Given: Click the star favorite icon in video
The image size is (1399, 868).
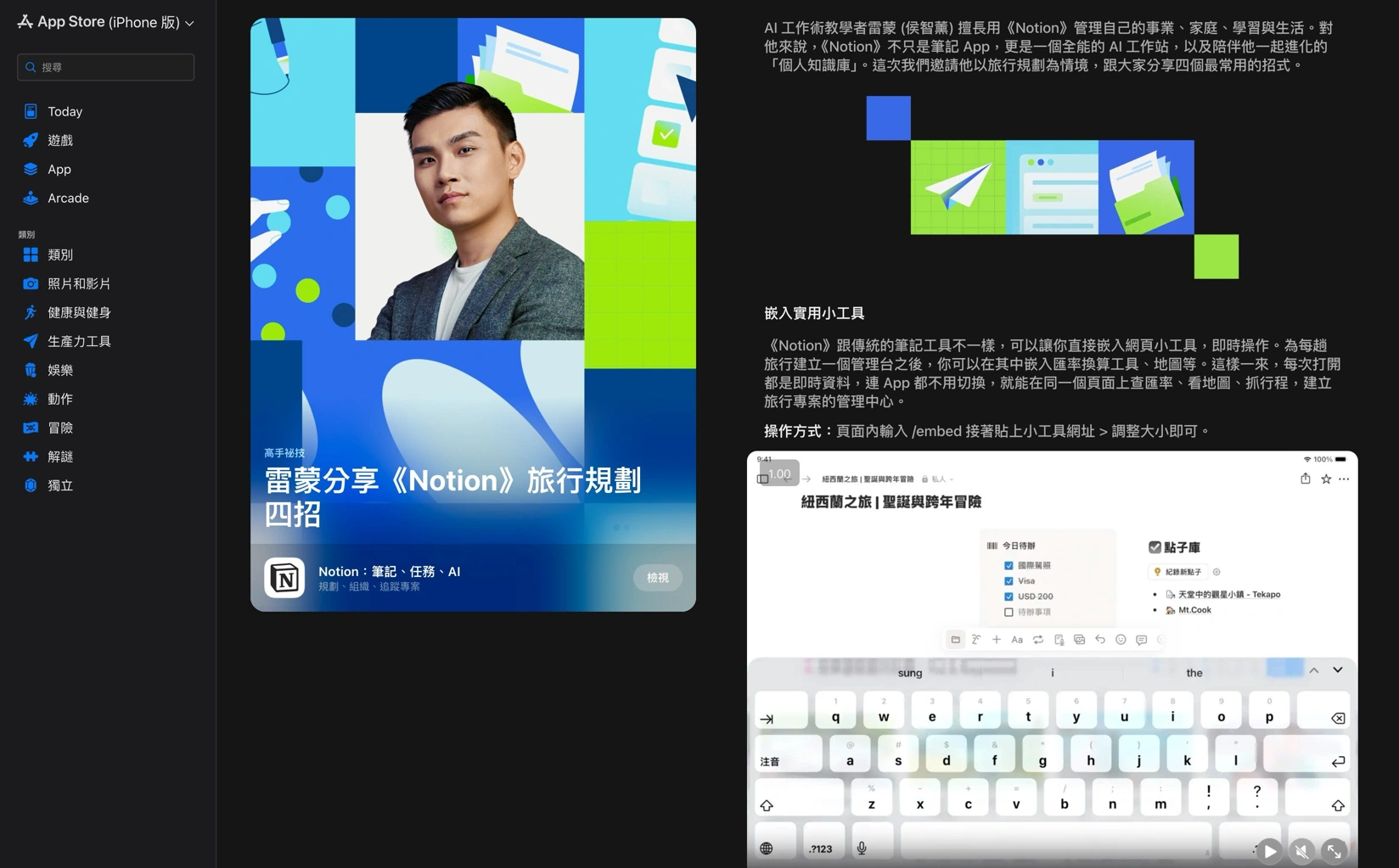Looking at the screenshot, I should [x=1326, y=479].
